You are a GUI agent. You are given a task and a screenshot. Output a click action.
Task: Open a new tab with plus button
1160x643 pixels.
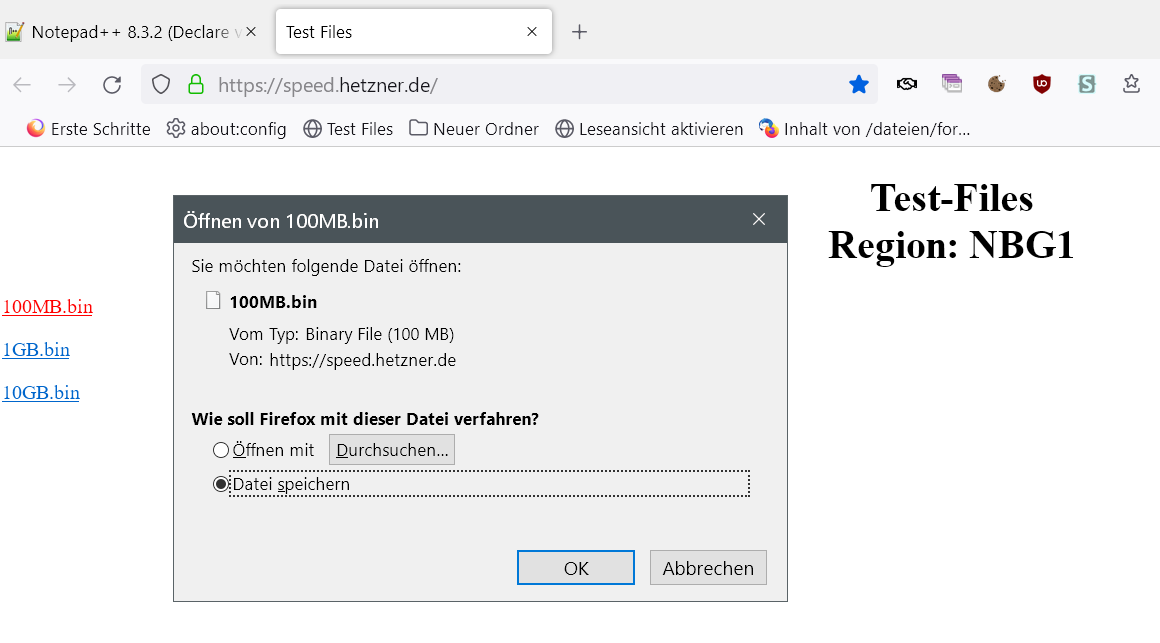pos(579,32)
